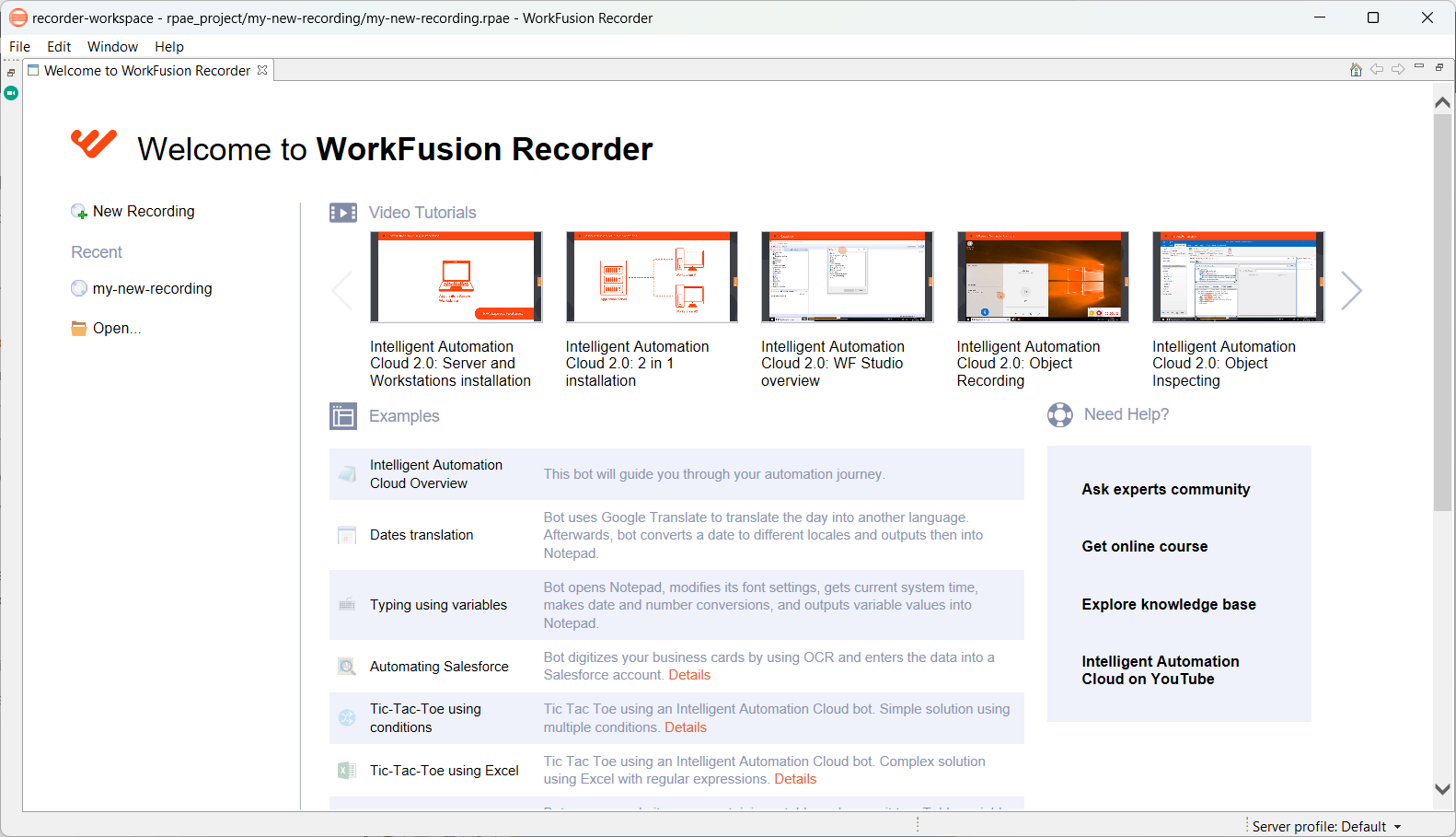Select the Welcome to WorkFusion Recorder tab

click(x=147, y=71)
